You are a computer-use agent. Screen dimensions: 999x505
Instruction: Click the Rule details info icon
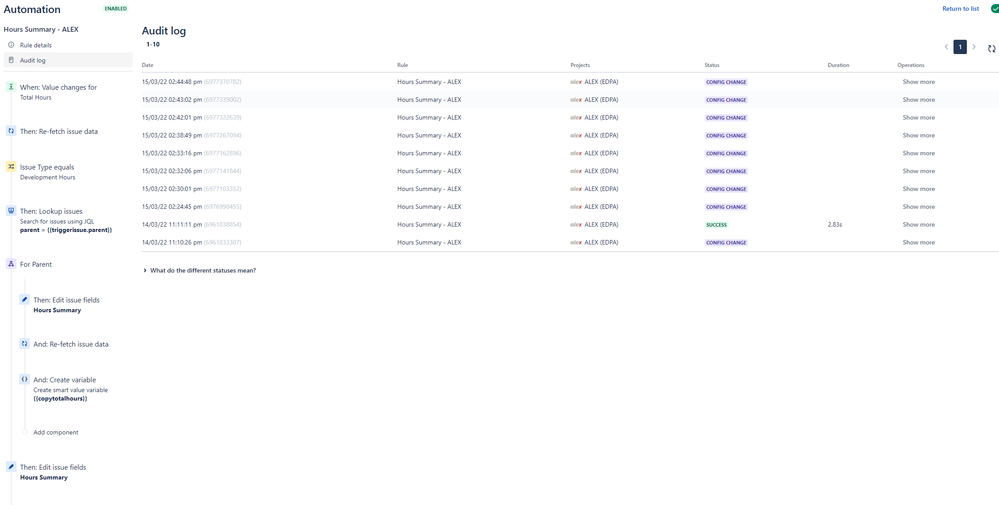(11, 45)
